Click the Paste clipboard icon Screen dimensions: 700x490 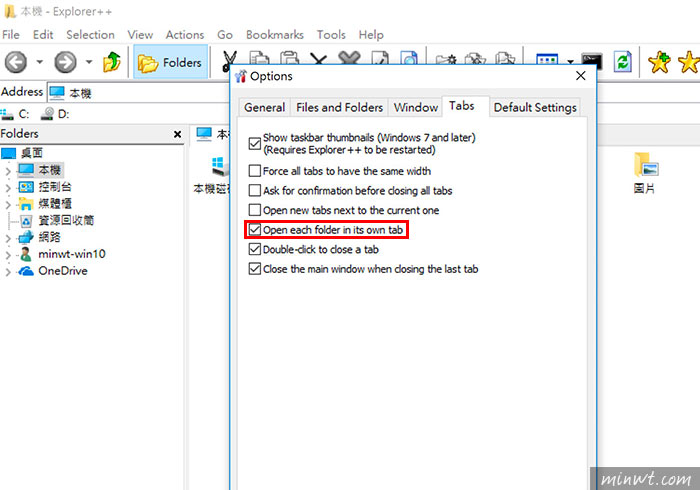[x=289, y=58]
